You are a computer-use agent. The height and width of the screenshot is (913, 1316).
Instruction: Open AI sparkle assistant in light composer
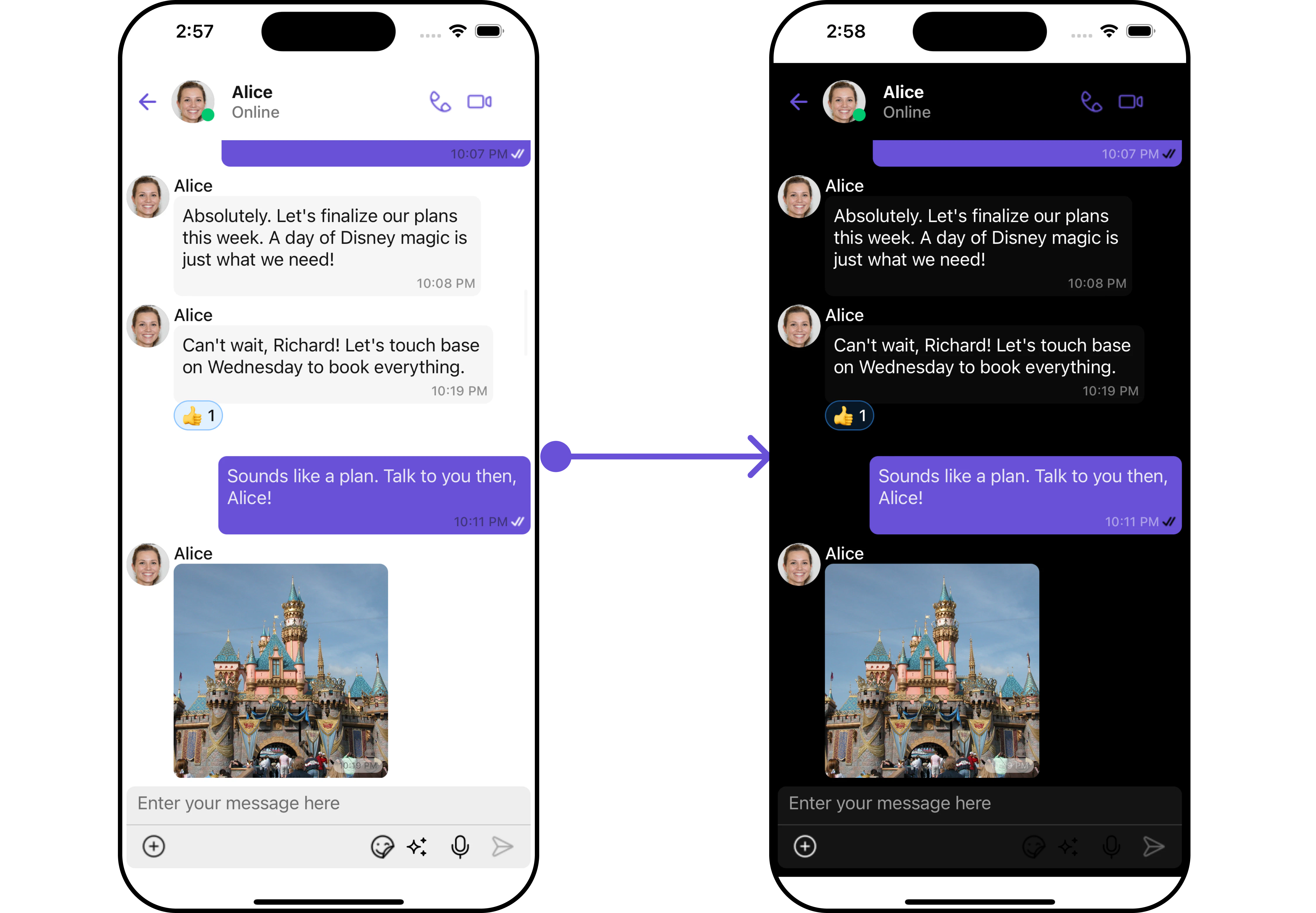418,847
